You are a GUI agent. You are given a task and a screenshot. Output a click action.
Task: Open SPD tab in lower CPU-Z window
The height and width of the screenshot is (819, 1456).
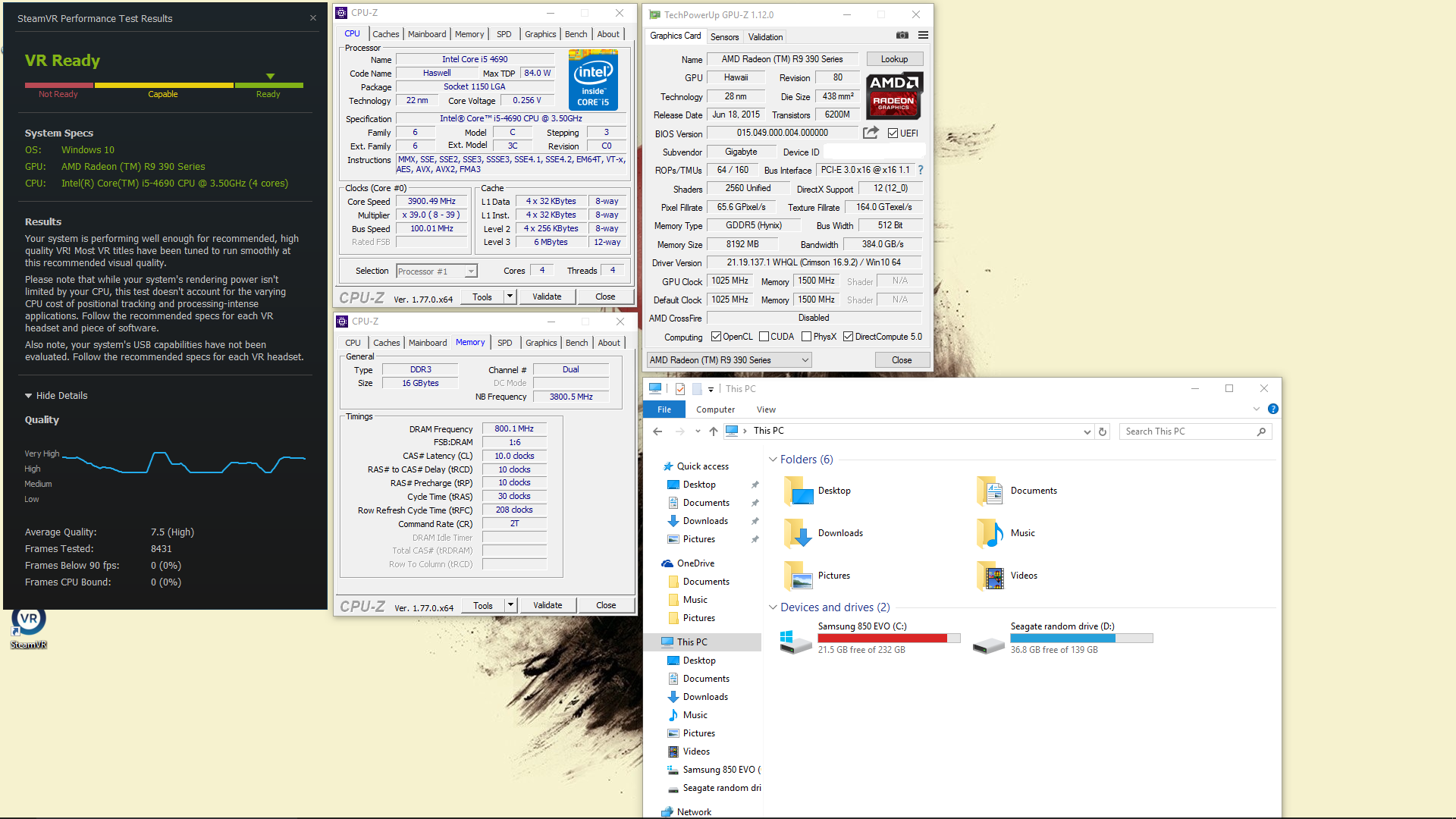coord(505,343)
